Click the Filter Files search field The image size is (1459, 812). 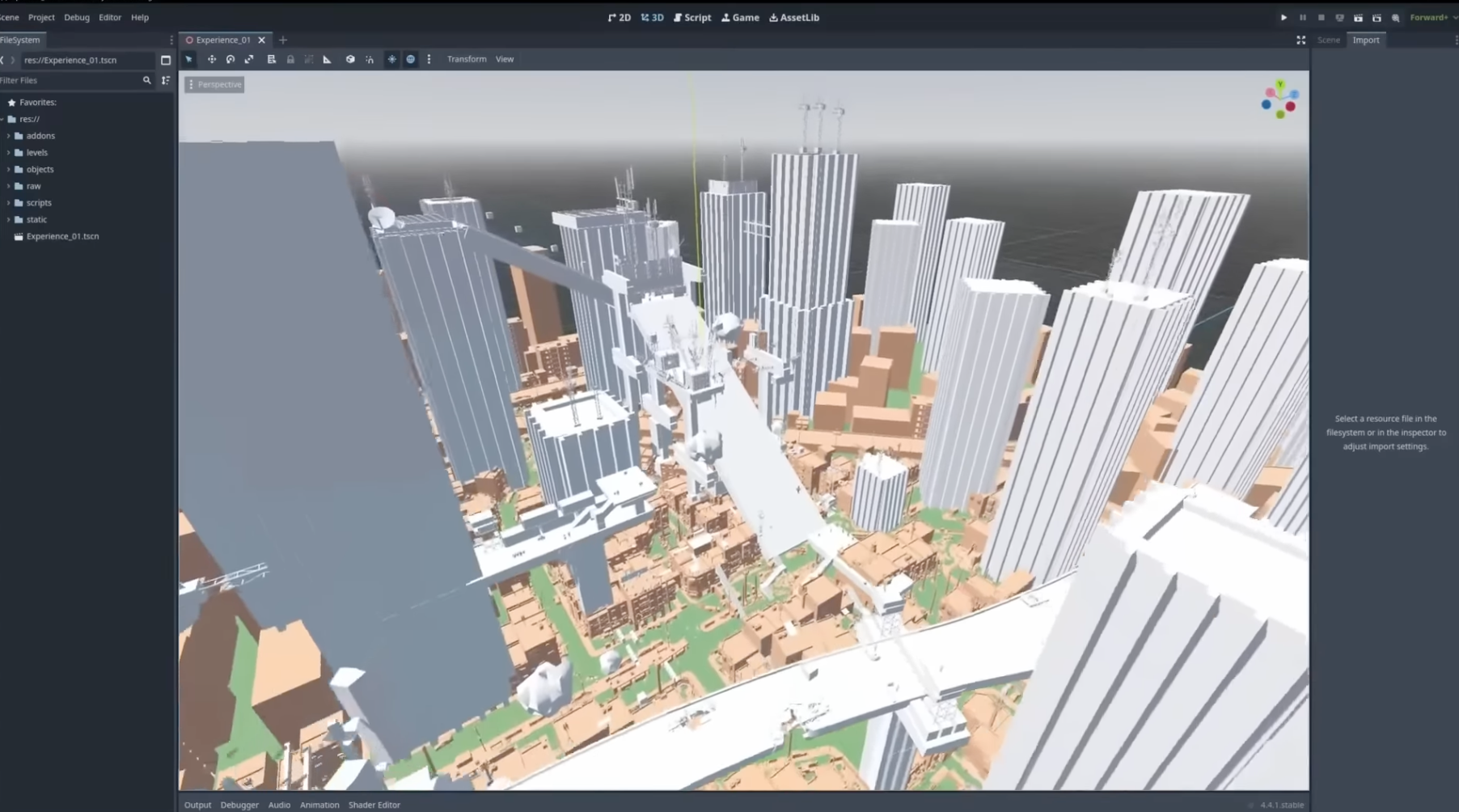[x=69, y=80]
